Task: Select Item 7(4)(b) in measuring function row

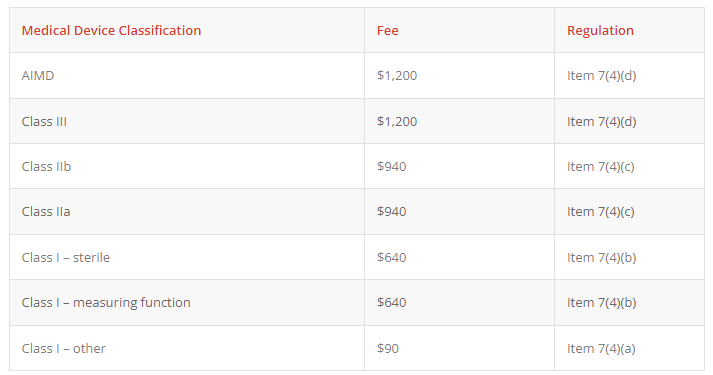Action: click(x=602, y=303)
